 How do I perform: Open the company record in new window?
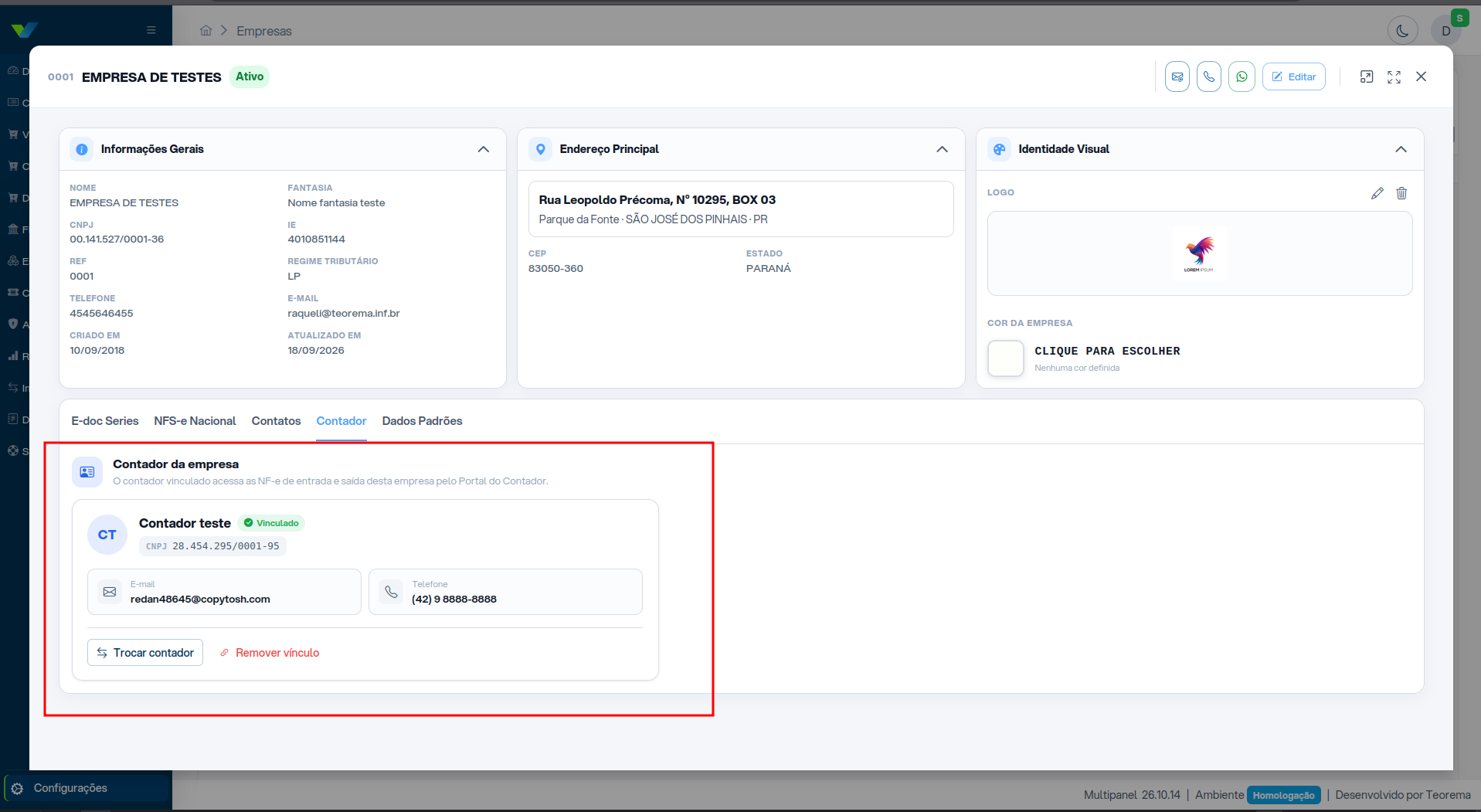point(1367,76)
